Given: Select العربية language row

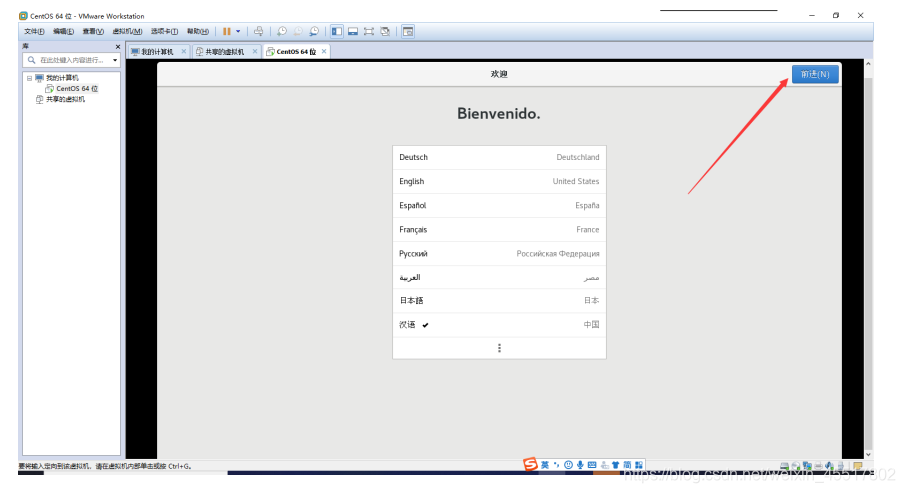Looking at the screenshot, I should 499,278.
